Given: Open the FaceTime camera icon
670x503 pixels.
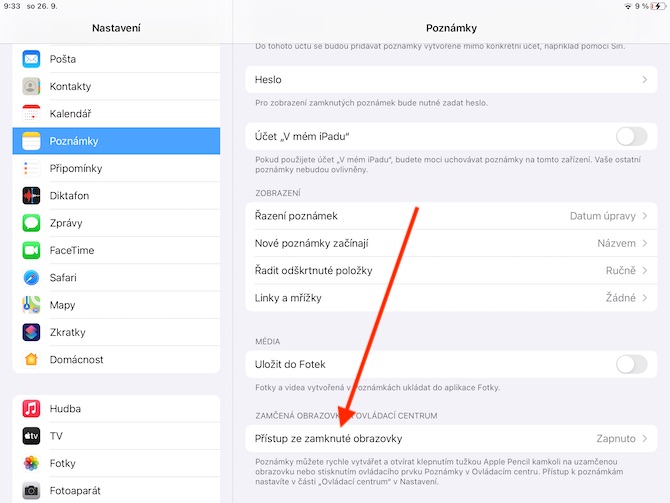Looking at the screenshot, I should 31,250.
